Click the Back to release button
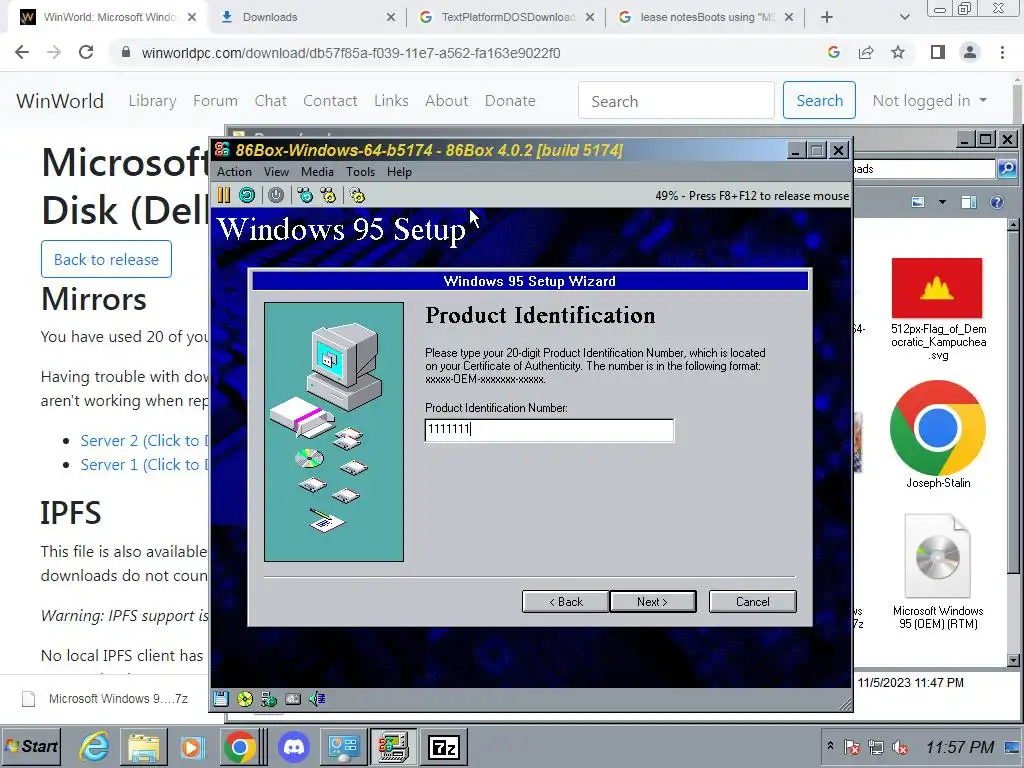 [106, 259]
